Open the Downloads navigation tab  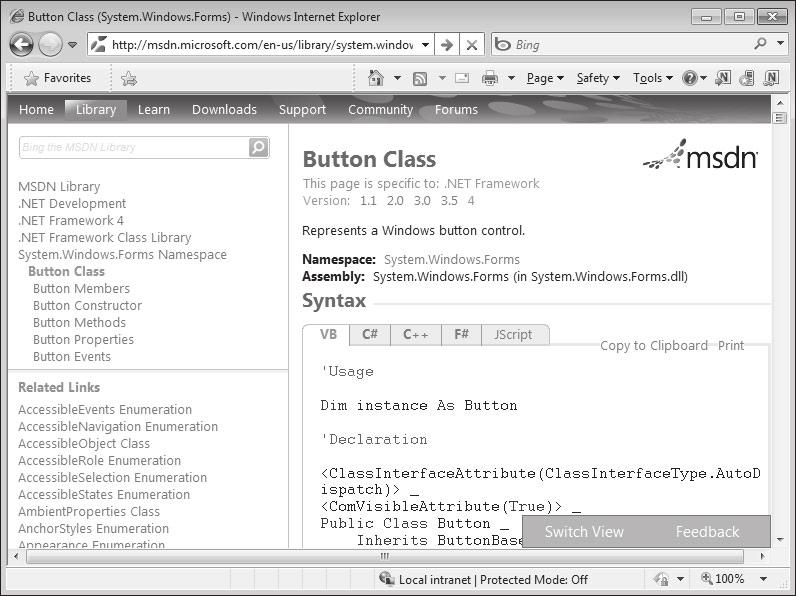[224, 110]
